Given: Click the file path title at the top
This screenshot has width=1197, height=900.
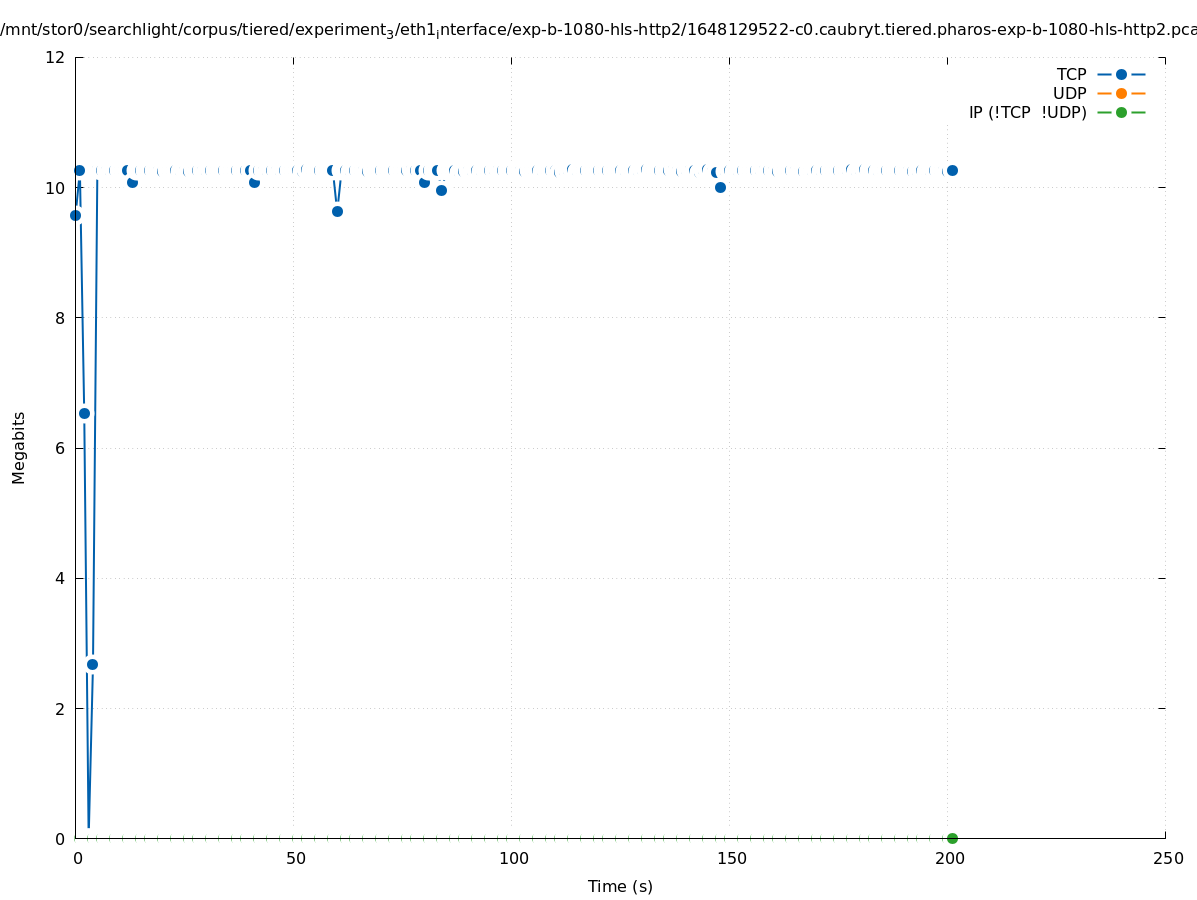Looking at the screenshot, I should (x=598, y=29).
